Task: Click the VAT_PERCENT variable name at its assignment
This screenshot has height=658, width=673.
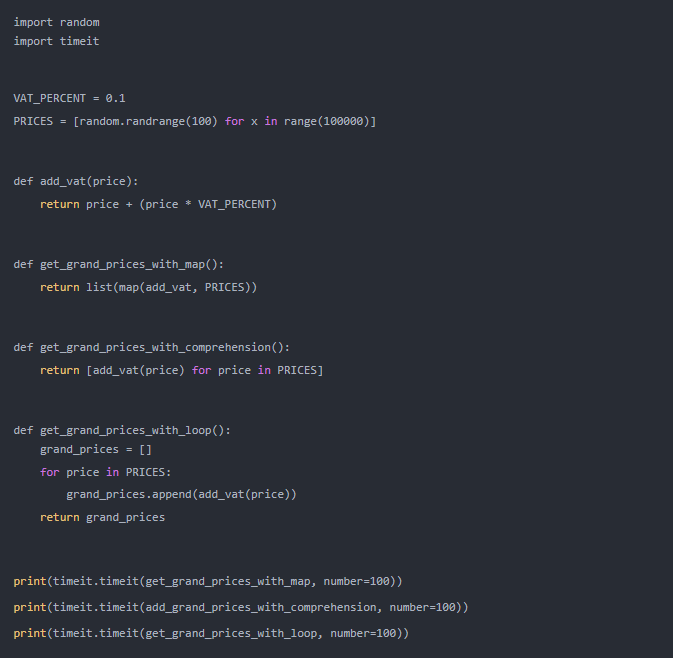Action: tap(52, 98)
